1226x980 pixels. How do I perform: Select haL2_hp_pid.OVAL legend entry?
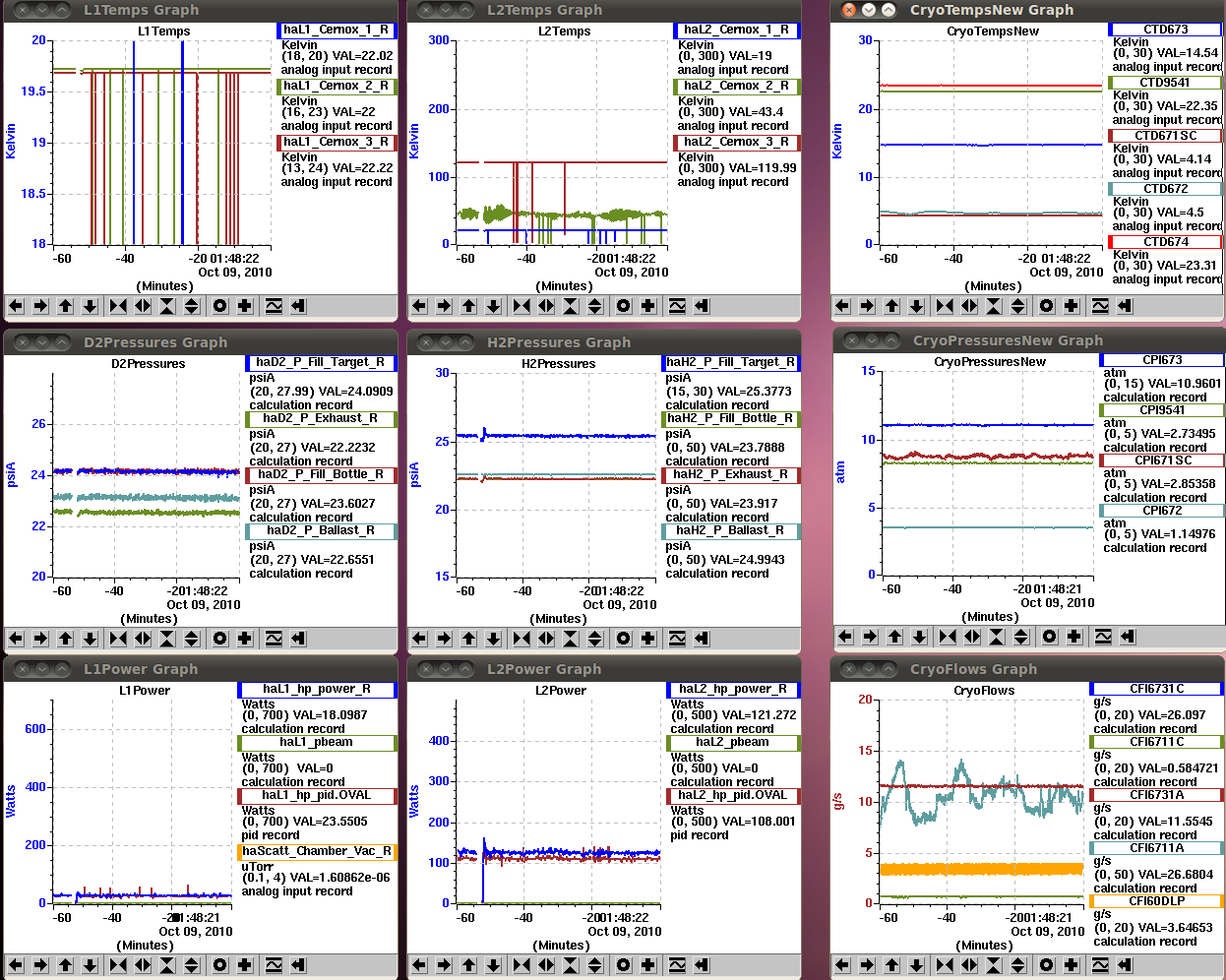coord(733,796)
